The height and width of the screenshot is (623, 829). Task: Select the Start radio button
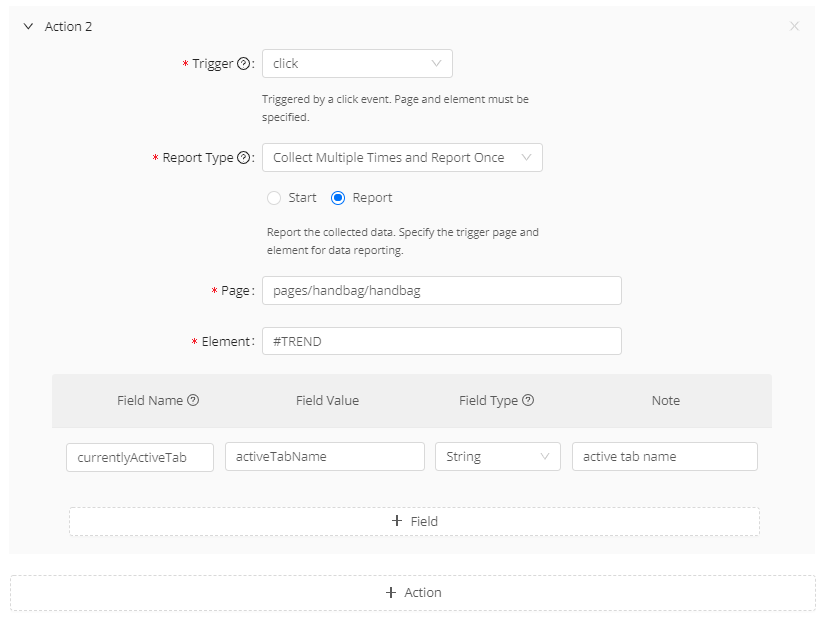click(x=274, y=198)
